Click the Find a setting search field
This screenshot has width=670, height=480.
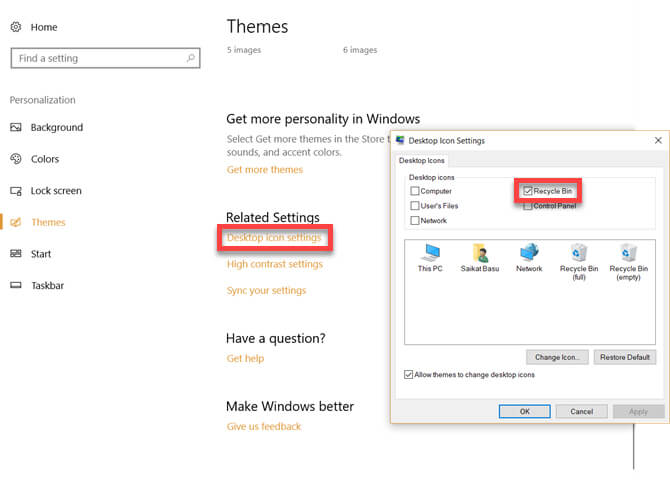pos(105,58)
